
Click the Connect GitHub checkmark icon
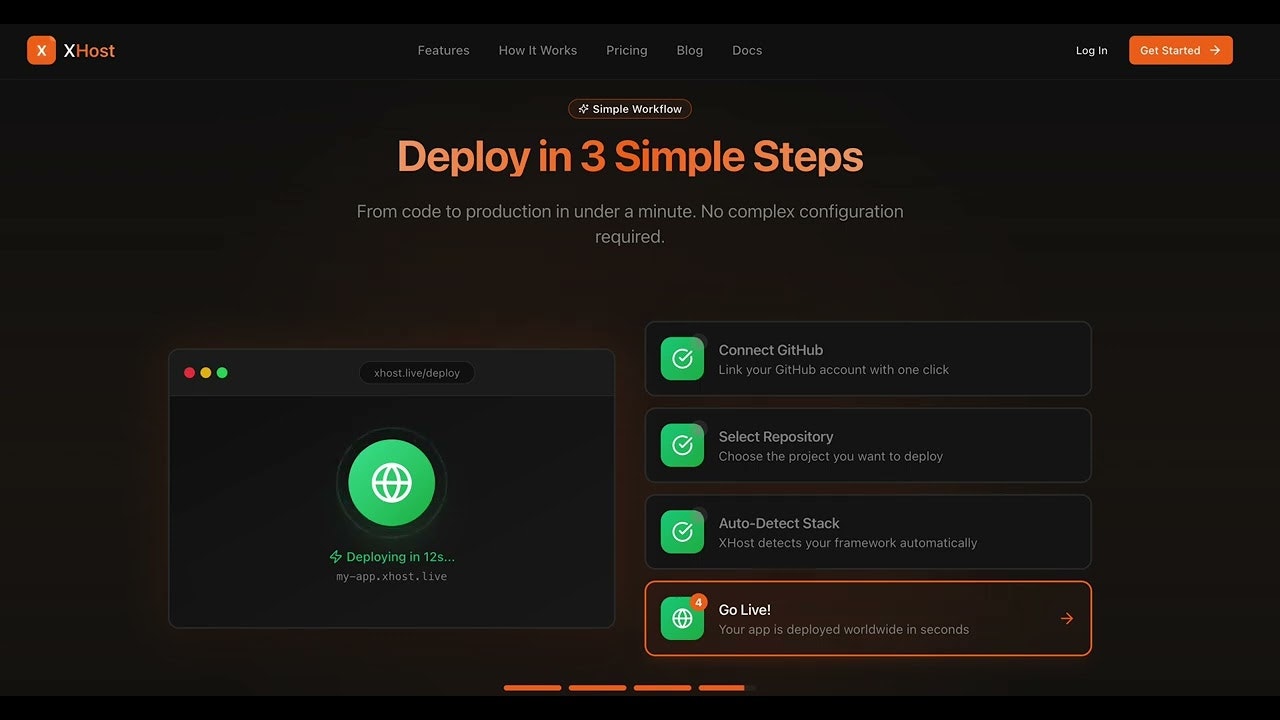tap(682, 358)
